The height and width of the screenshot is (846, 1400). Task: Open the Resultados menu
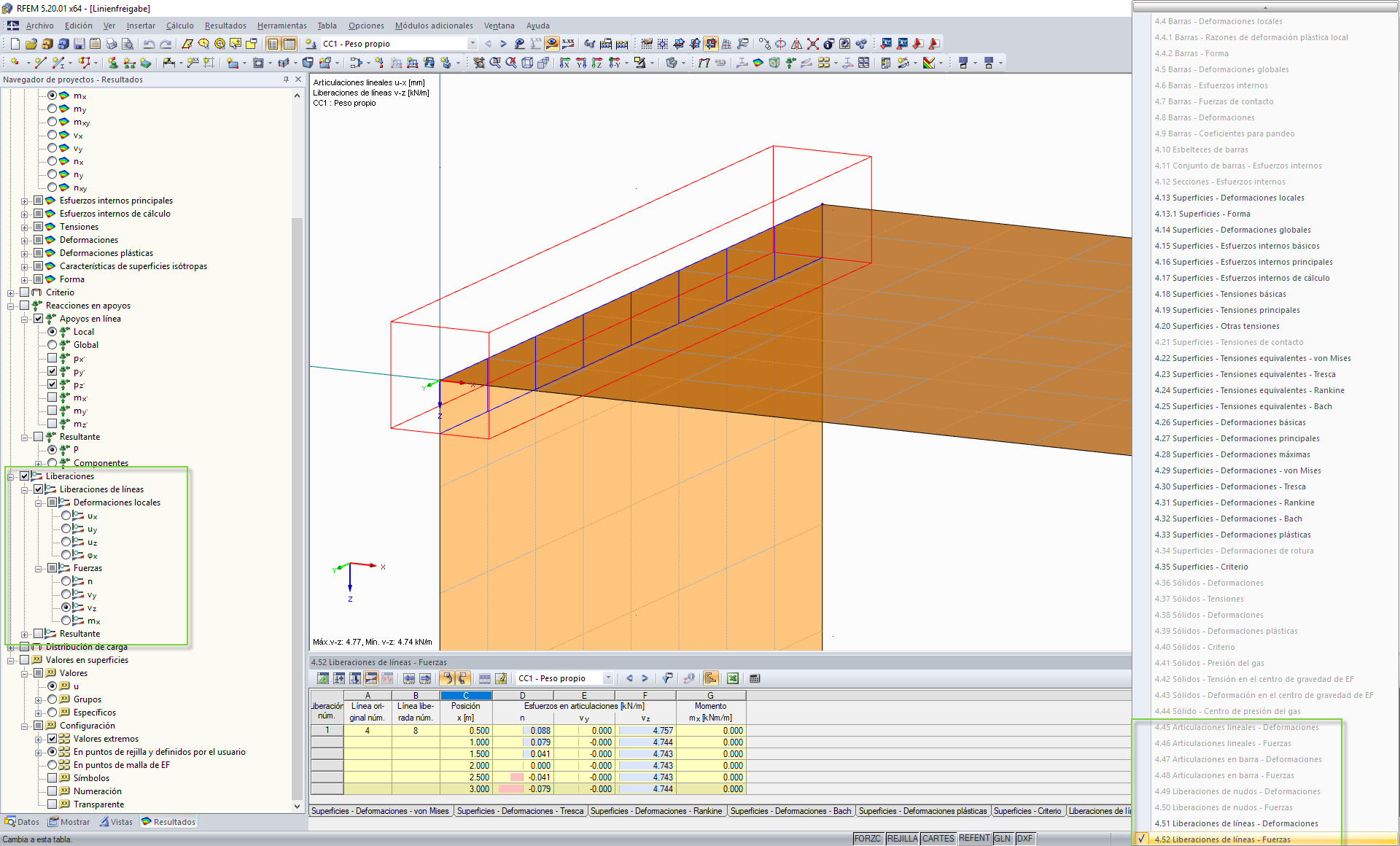click(225, 26)
